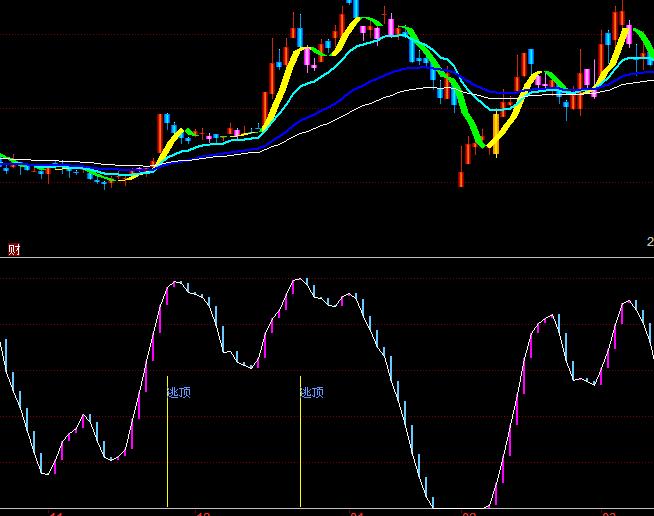The image size is (654, 516).
Task: Click the number at the main chart's right edge
Action: click(649, 242)
